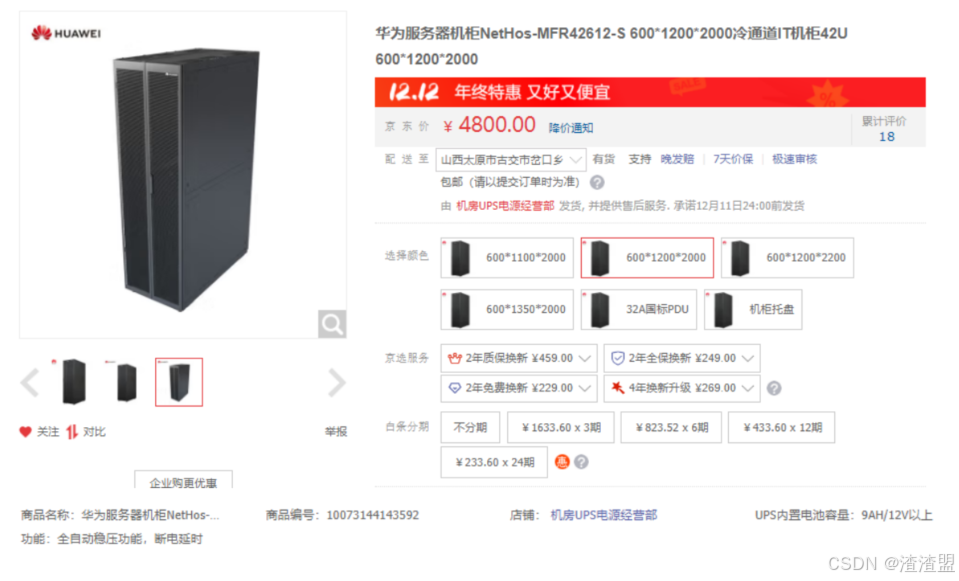The image size is (959, 581).
Task: Open the 机房UPS电源经营部 store link
Action: coord(604,515)
